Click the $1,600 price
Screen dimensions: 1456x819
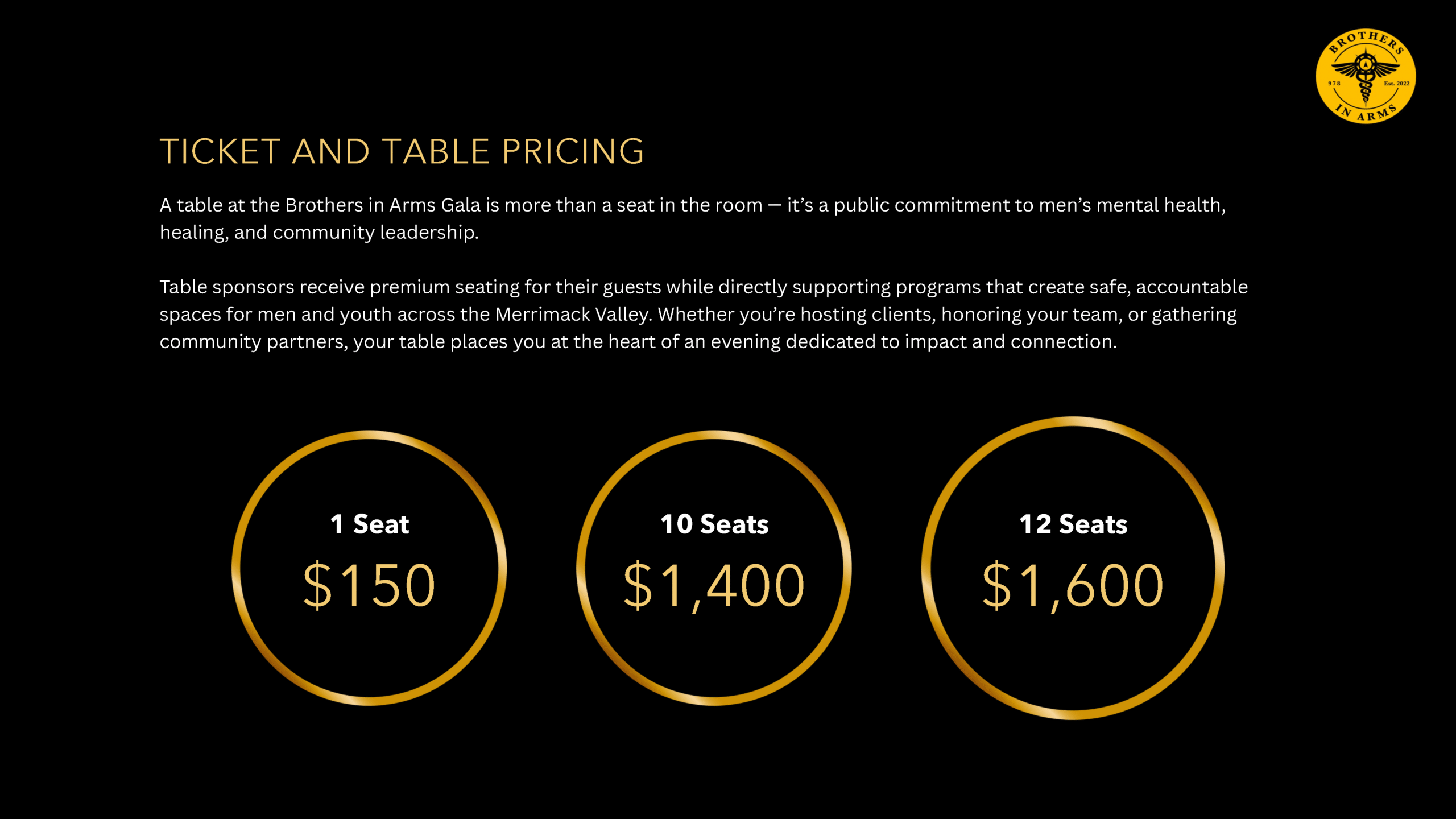tap(1073, 585)
